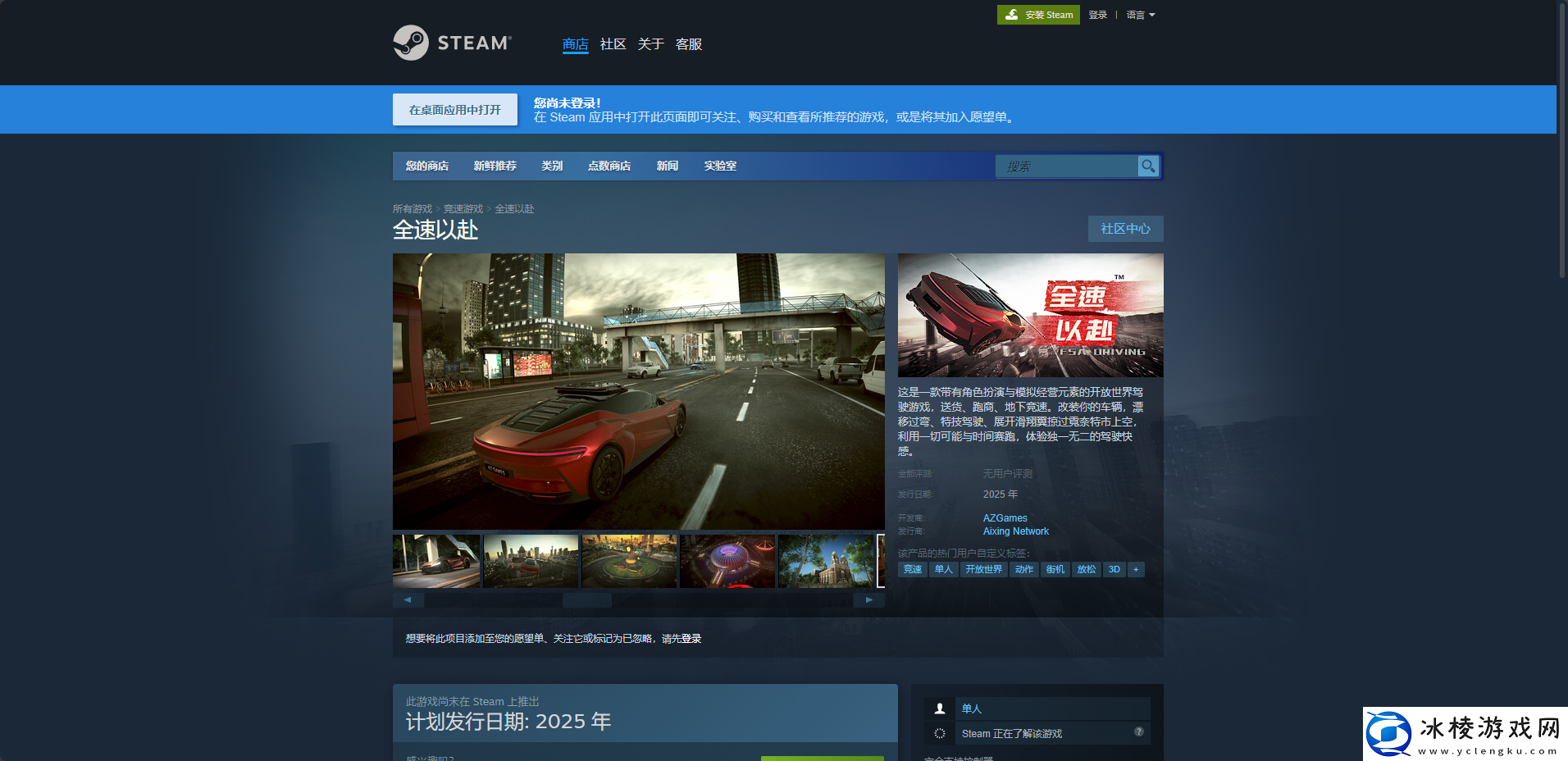Image resolution: width=1568 pixels, height=761 pixels.
Task: Click the question mark help icon
Action: (1139, 731)
